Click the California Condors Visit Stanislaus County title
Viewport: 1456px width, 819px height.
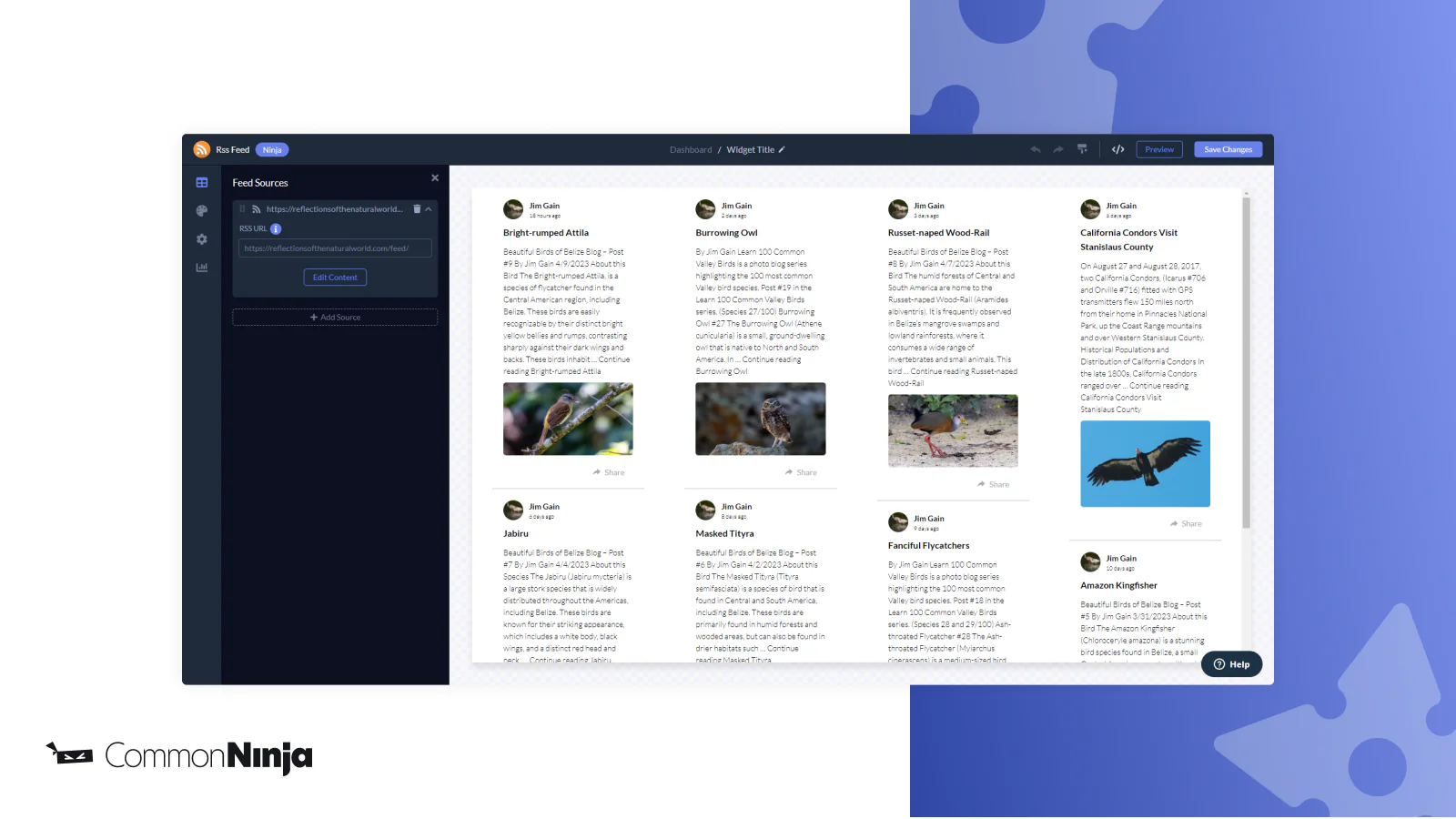(1128, 240)
